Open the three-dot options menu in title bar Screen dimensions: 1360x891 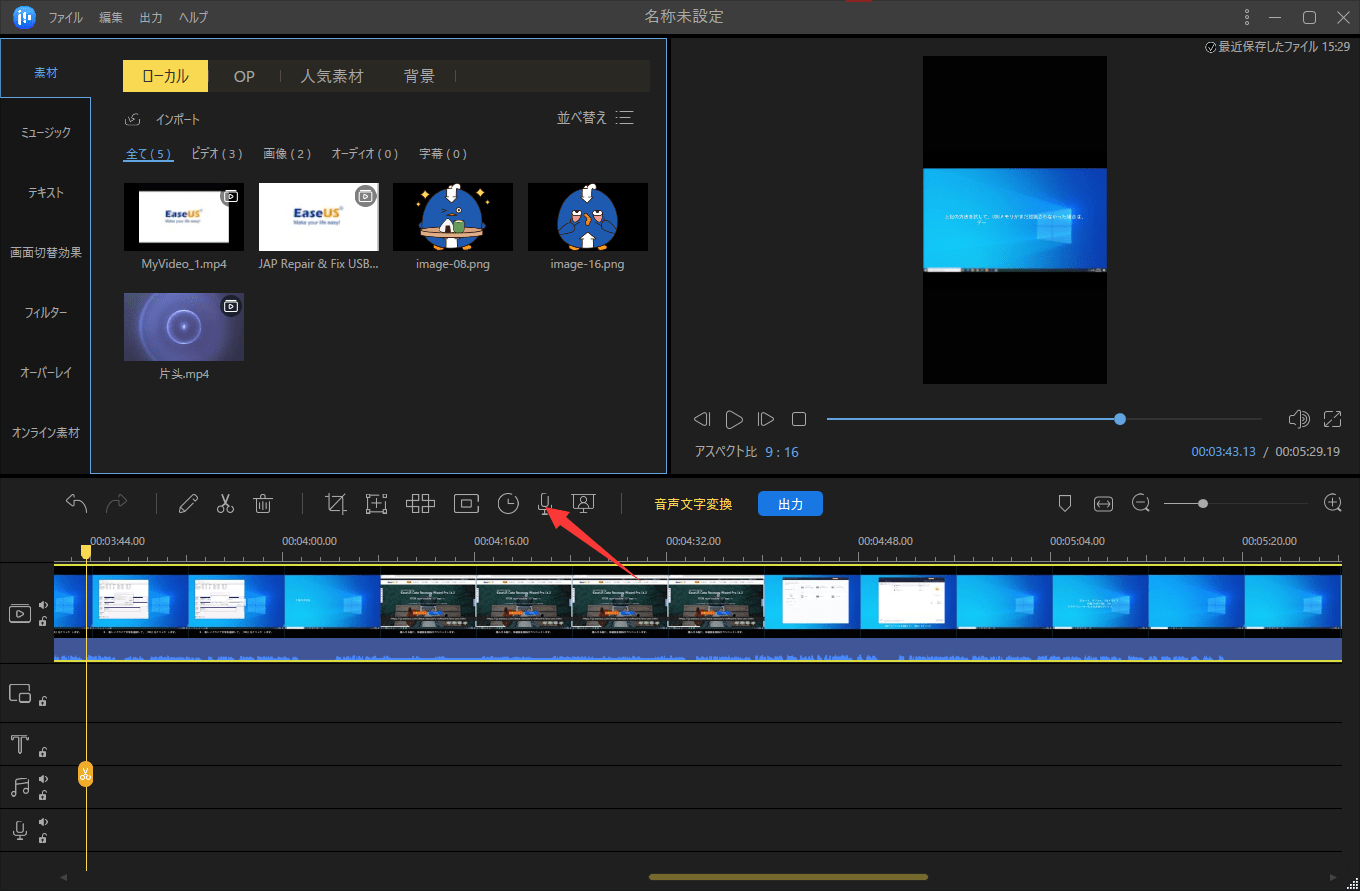[x=1246, y=17]
